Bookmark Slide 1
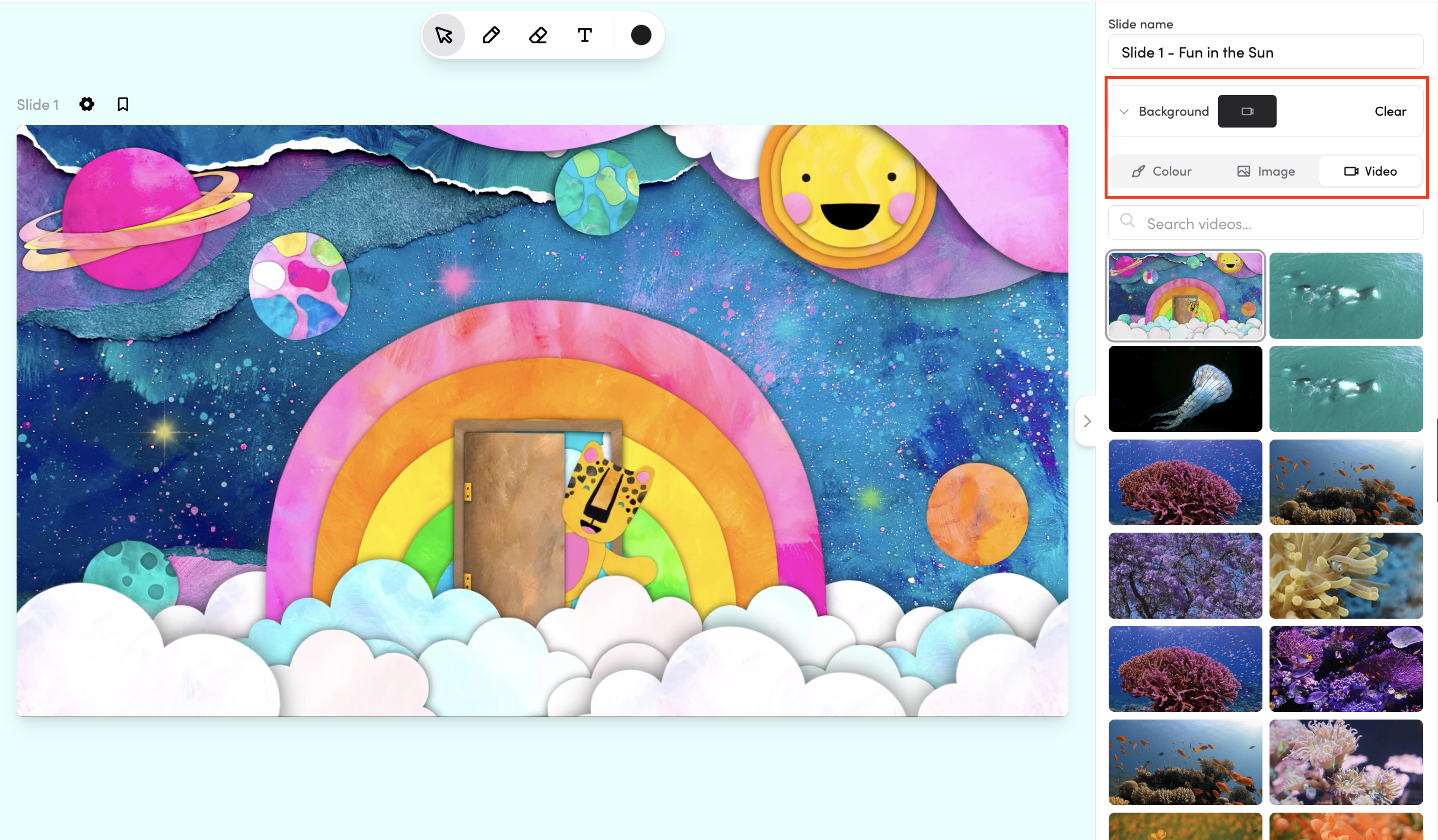The width and height of the screenshot is (1438, 840). [123, 104]
